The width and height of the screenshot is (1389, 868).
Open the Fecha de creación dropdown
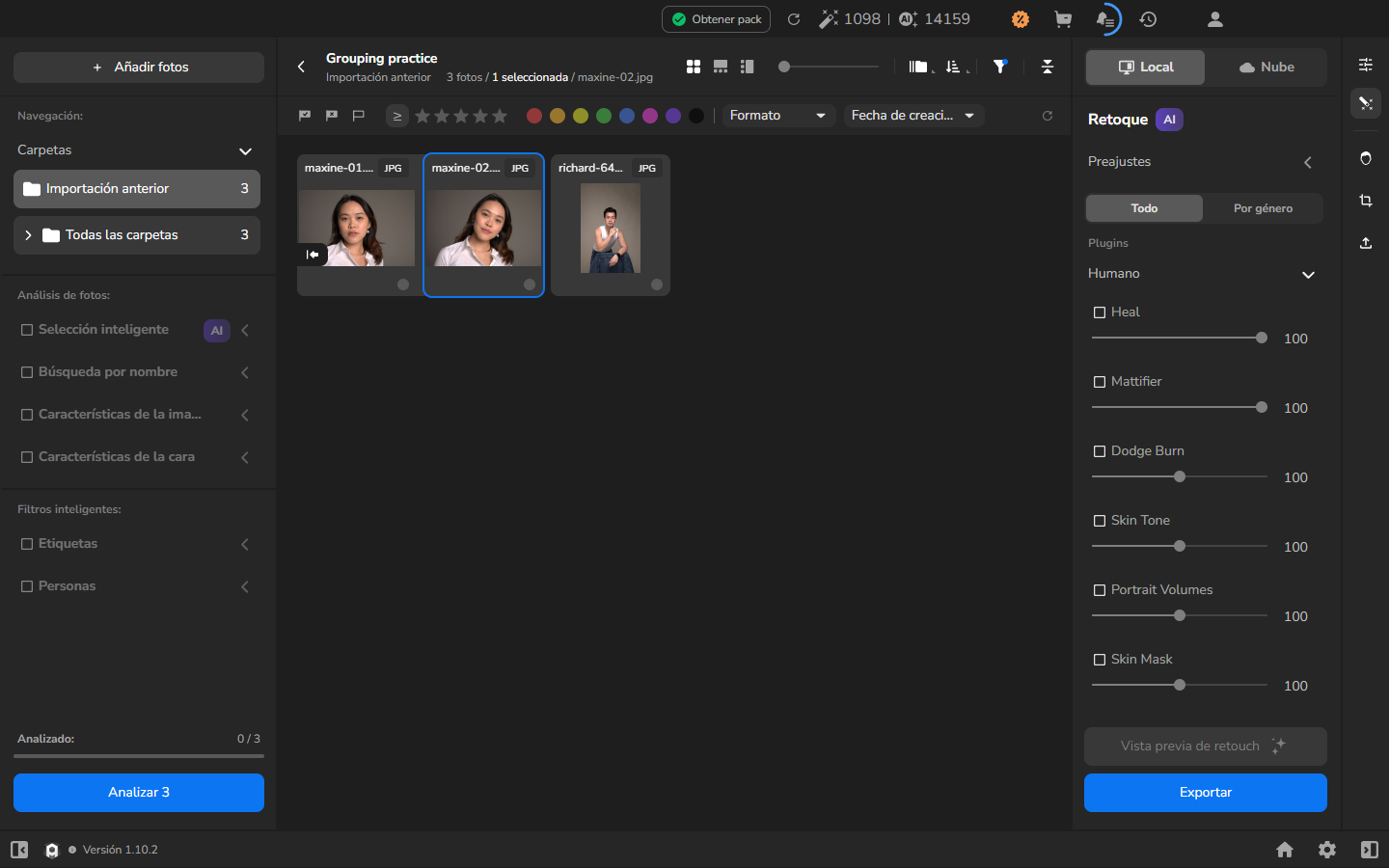coord(914,116)
